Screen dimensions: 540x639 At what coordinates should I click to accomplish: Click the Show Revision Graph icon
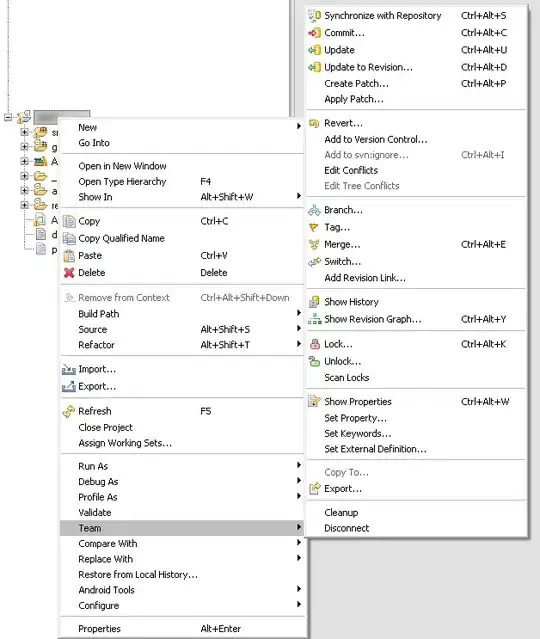pyautogui.click(x=314, y=319)
